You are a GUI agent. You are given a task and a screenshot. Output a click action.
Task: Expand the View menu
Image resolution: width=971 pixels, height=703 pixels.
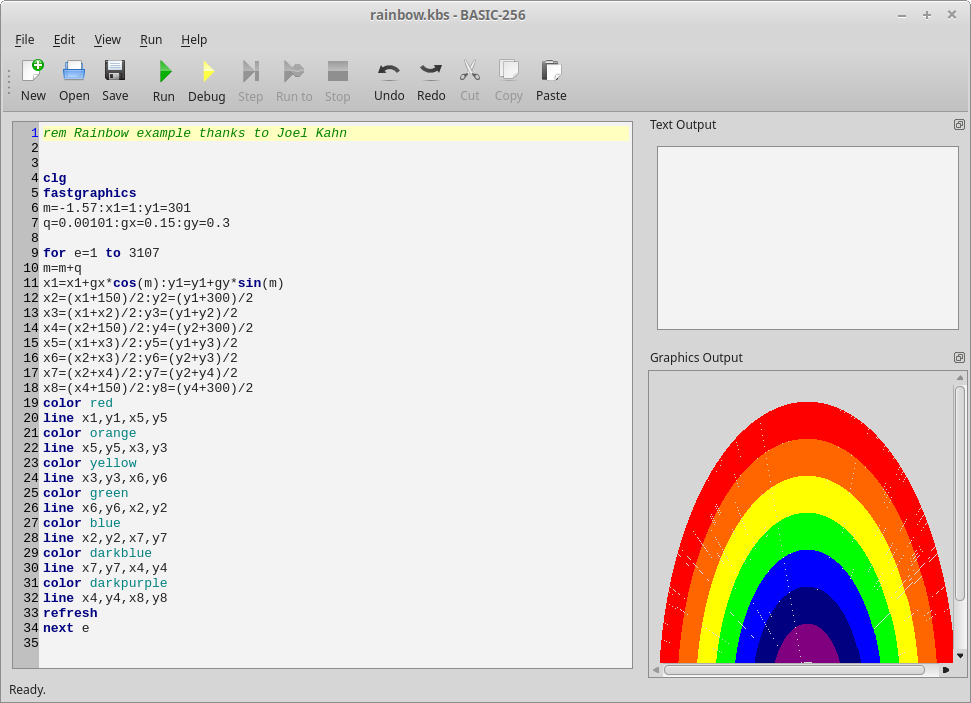107,40
